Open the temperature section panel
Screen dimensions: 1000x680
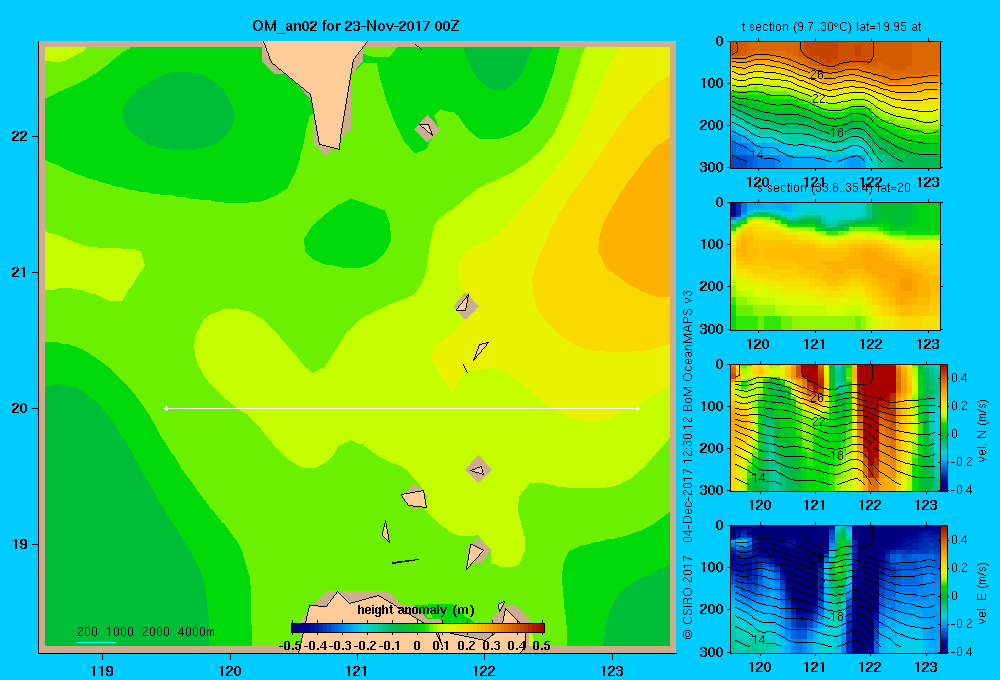[x=835, y=105]
